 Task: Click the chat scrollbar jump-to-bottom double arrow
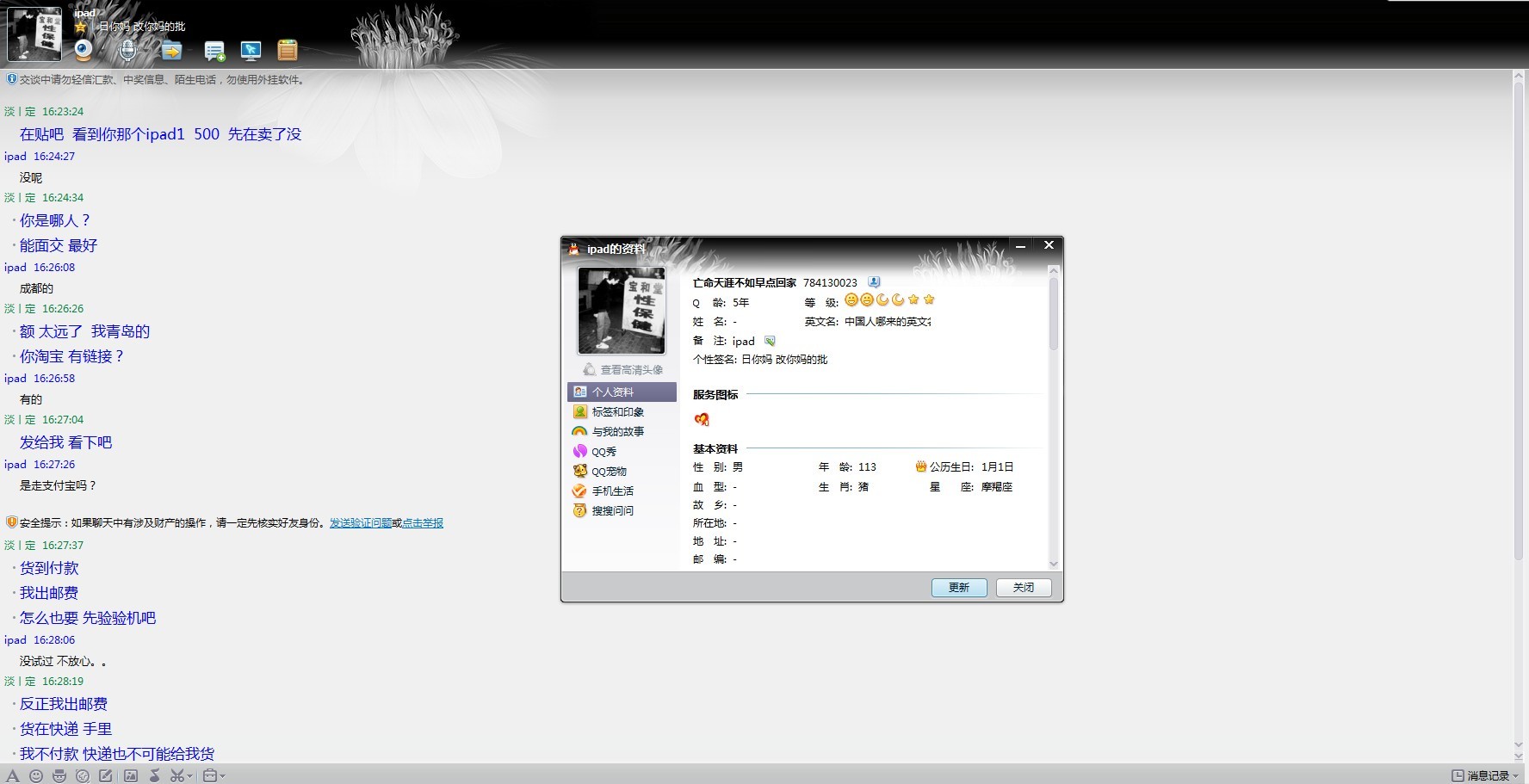[1519, 756]
